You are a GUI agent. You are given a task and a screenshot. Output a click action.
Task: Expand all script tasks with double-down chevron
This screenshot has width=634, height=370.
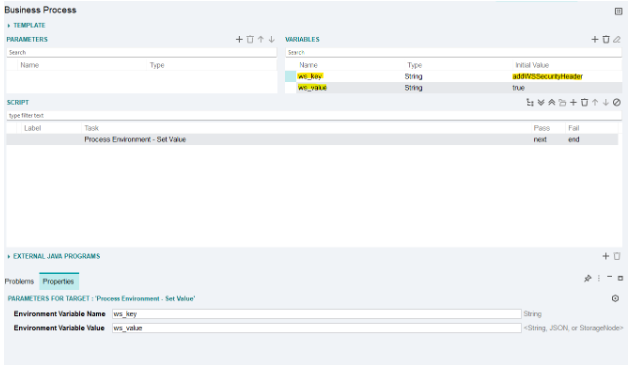point(541,102)
